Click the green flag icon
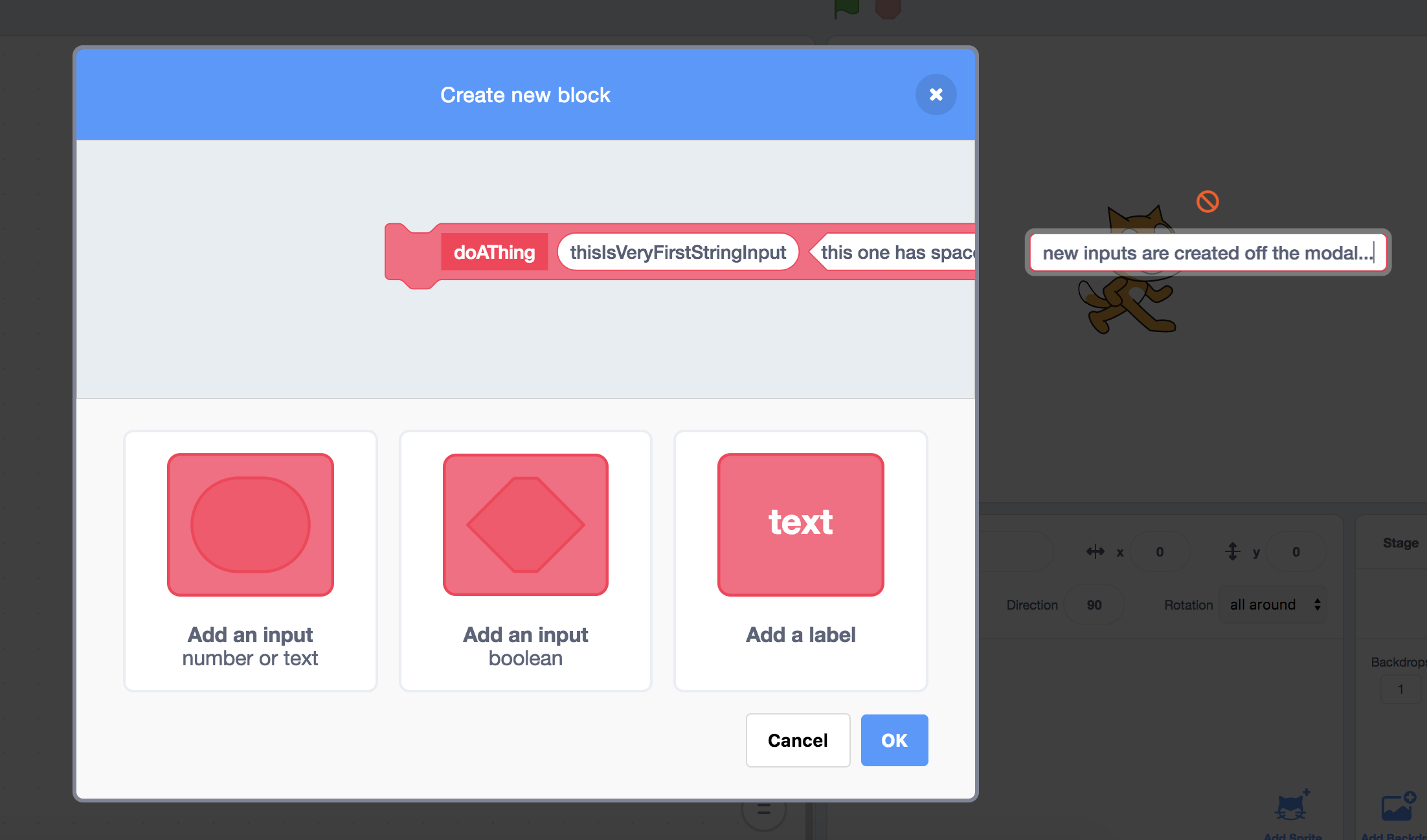The height and width of the screenshot is (840, 1427). pos(846,8)
